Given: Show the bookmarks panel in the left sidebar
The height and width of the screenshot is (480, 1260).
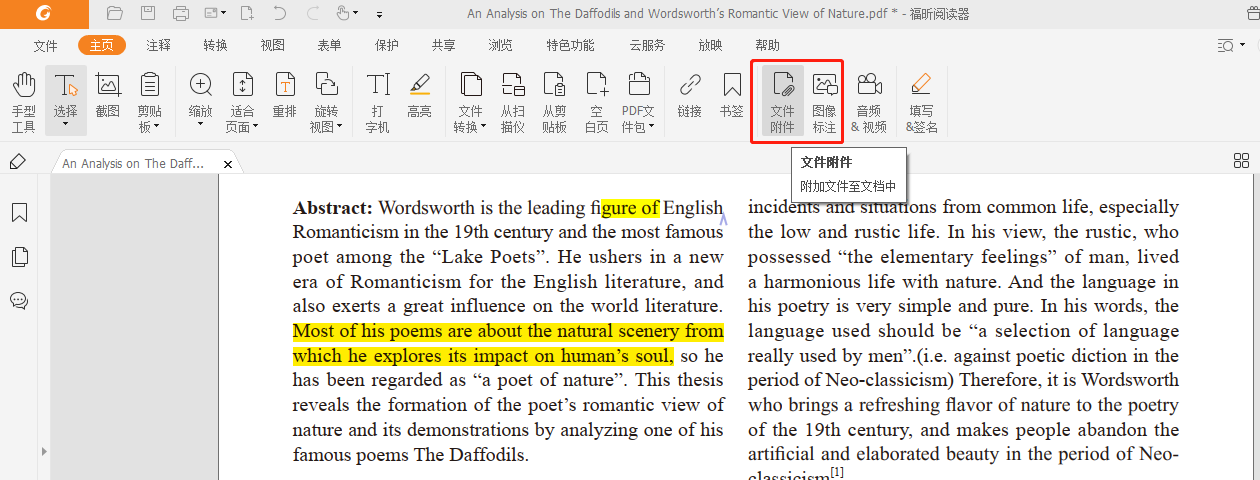Looking at the screenshot, I should tap(19, 213).
